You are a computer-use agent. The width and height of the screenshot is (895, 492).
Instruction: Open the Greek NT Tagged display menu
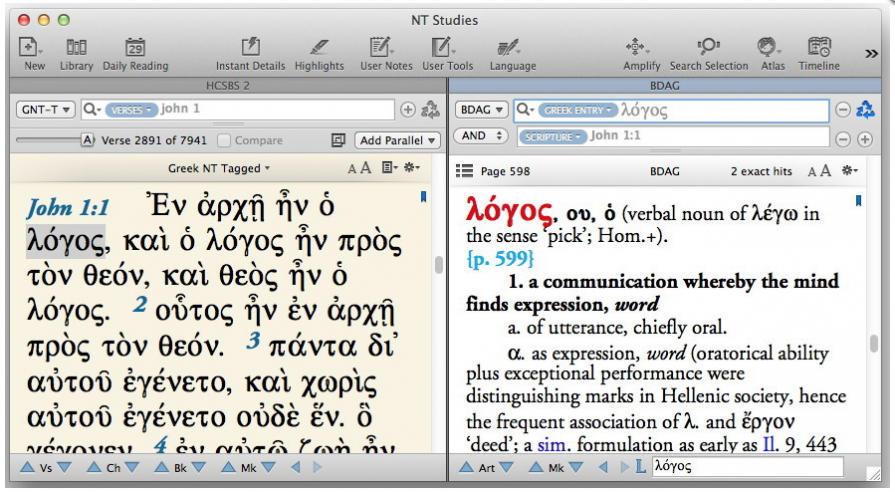click(x=219, y=169)
